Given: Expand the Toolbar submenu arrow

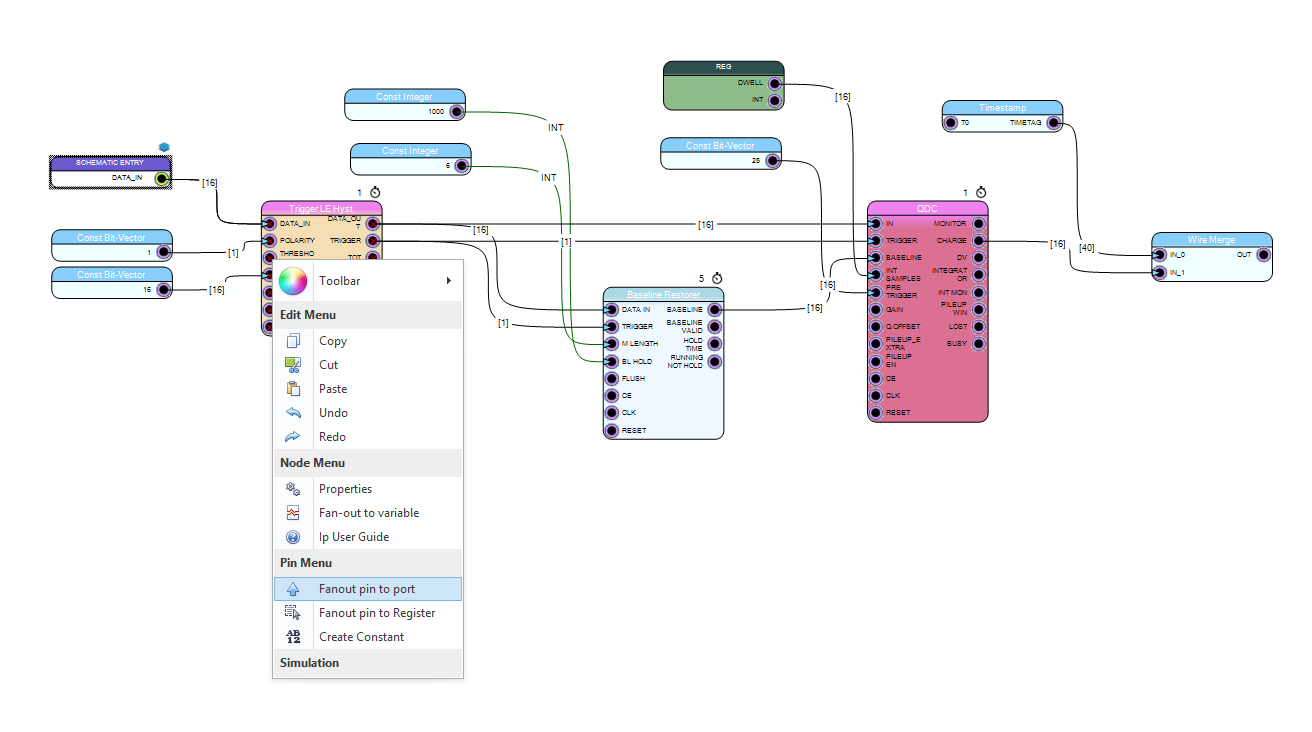Looking at the screenshot, I should coord(449,281).
